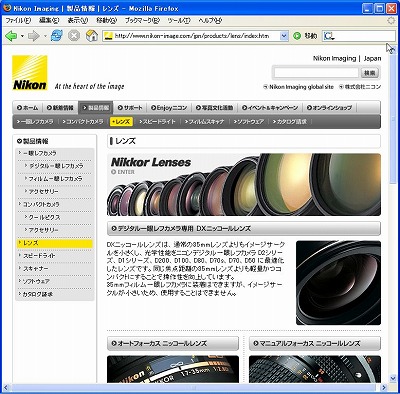
Task: Select the サポート navigation tab
Action: coord(130,108)
